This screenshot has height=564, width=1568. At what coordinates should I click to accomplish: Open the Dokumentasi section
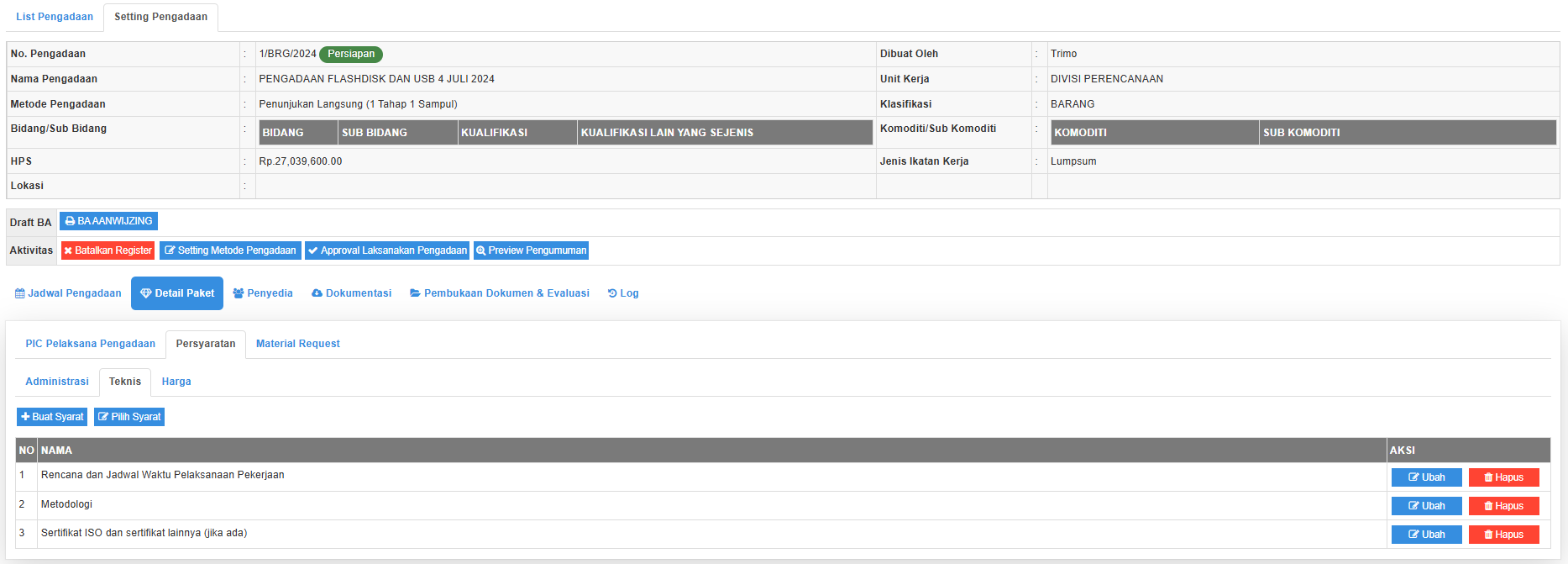click(351, 293)
